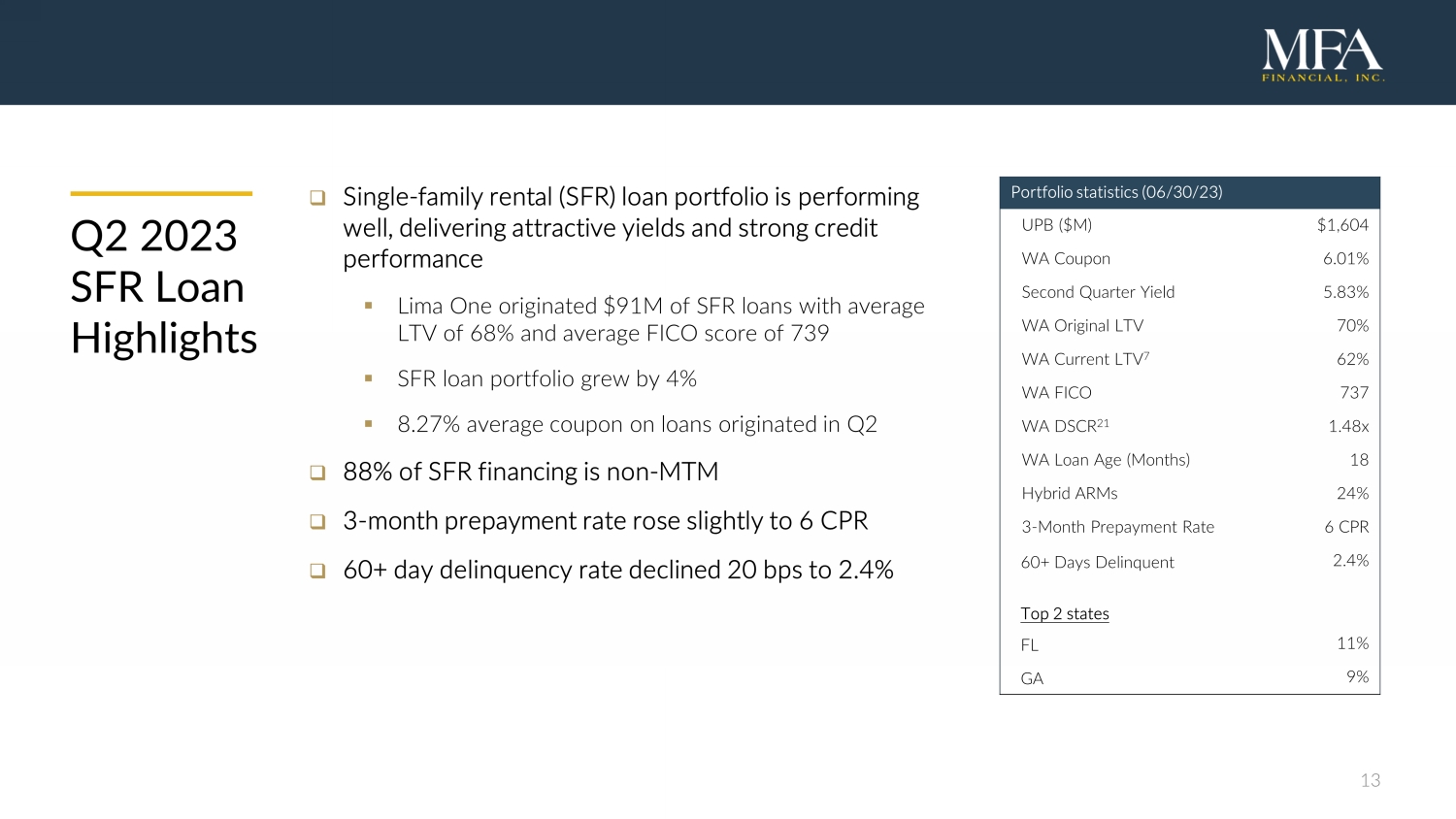Select the "UPB ($M)" value $1,604
The height and width of the screenshot is (819, 1456).
pyautogui.click(x=1342, y=225)
